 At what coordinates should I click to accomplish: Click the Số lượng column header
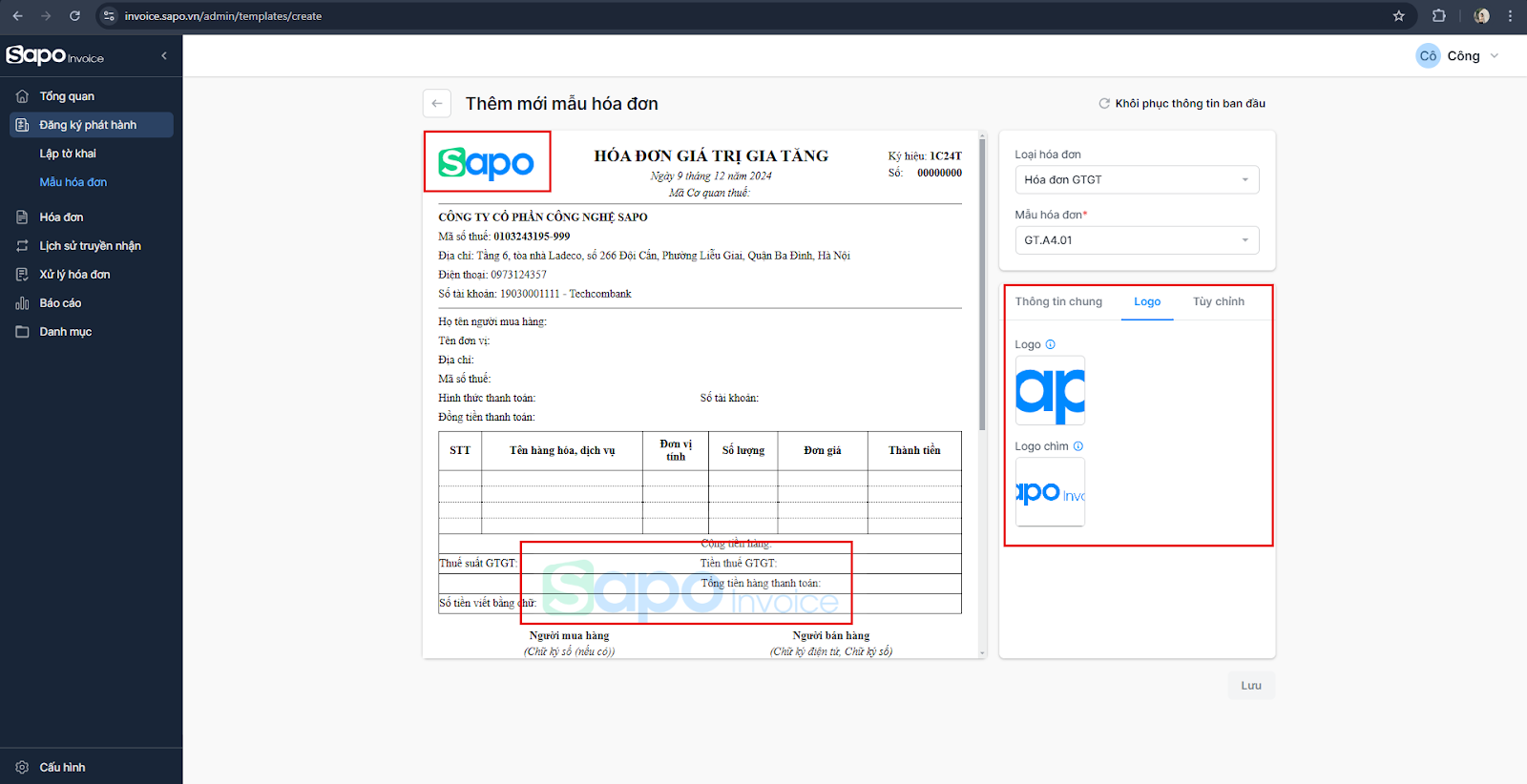coord(743,450)
